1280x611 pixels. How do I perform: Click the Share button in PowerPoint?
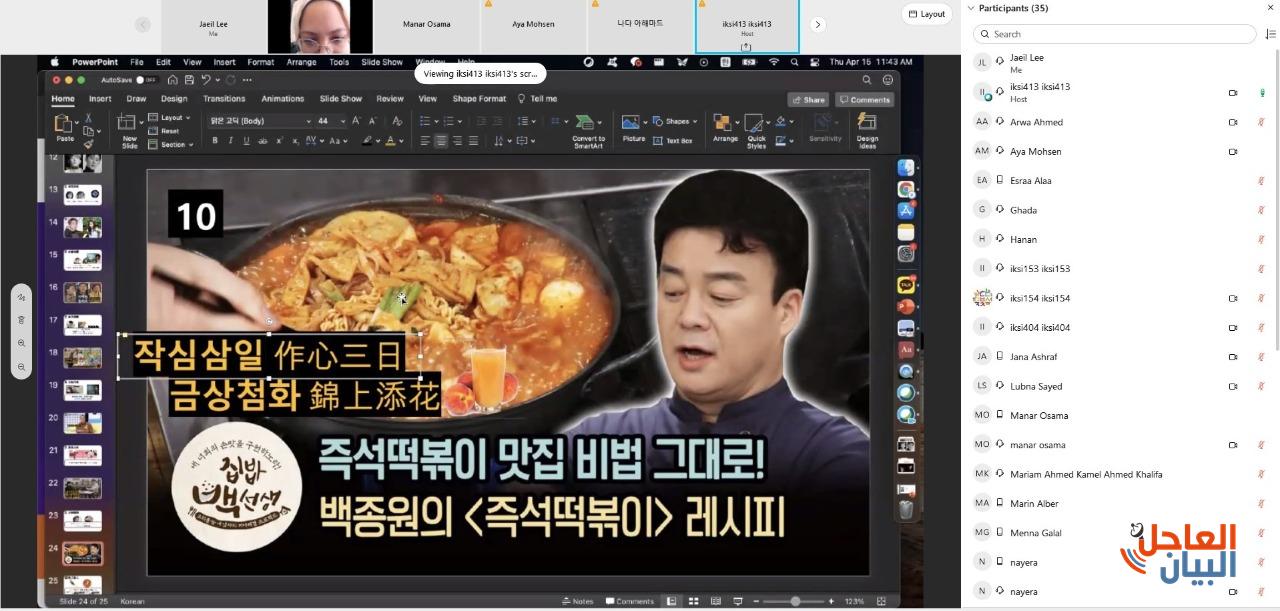click(x=808, y=100)
